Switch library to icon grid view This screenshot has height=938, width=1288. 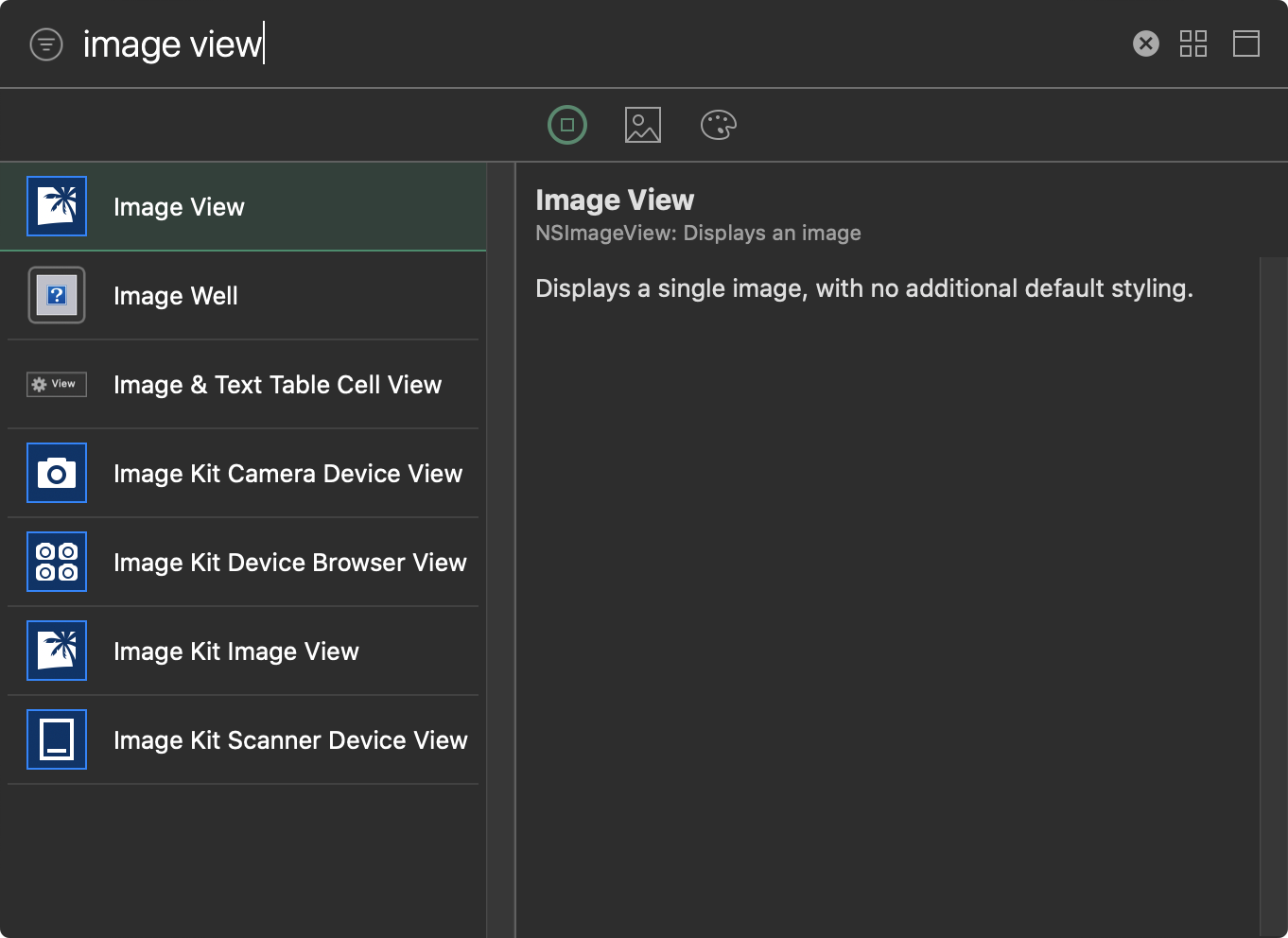[1192, 43]
